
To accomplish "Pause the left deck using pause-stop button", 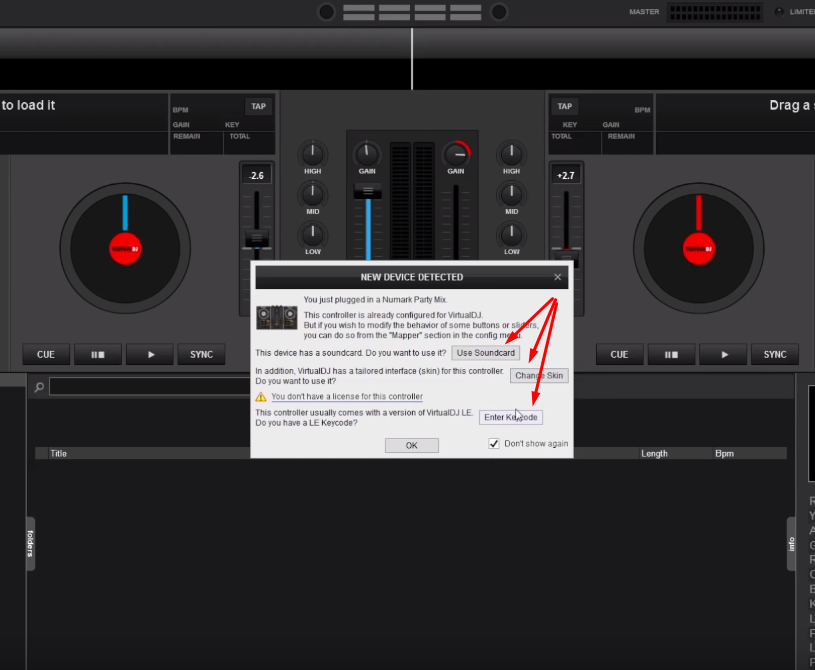I will tap(98, 354).
